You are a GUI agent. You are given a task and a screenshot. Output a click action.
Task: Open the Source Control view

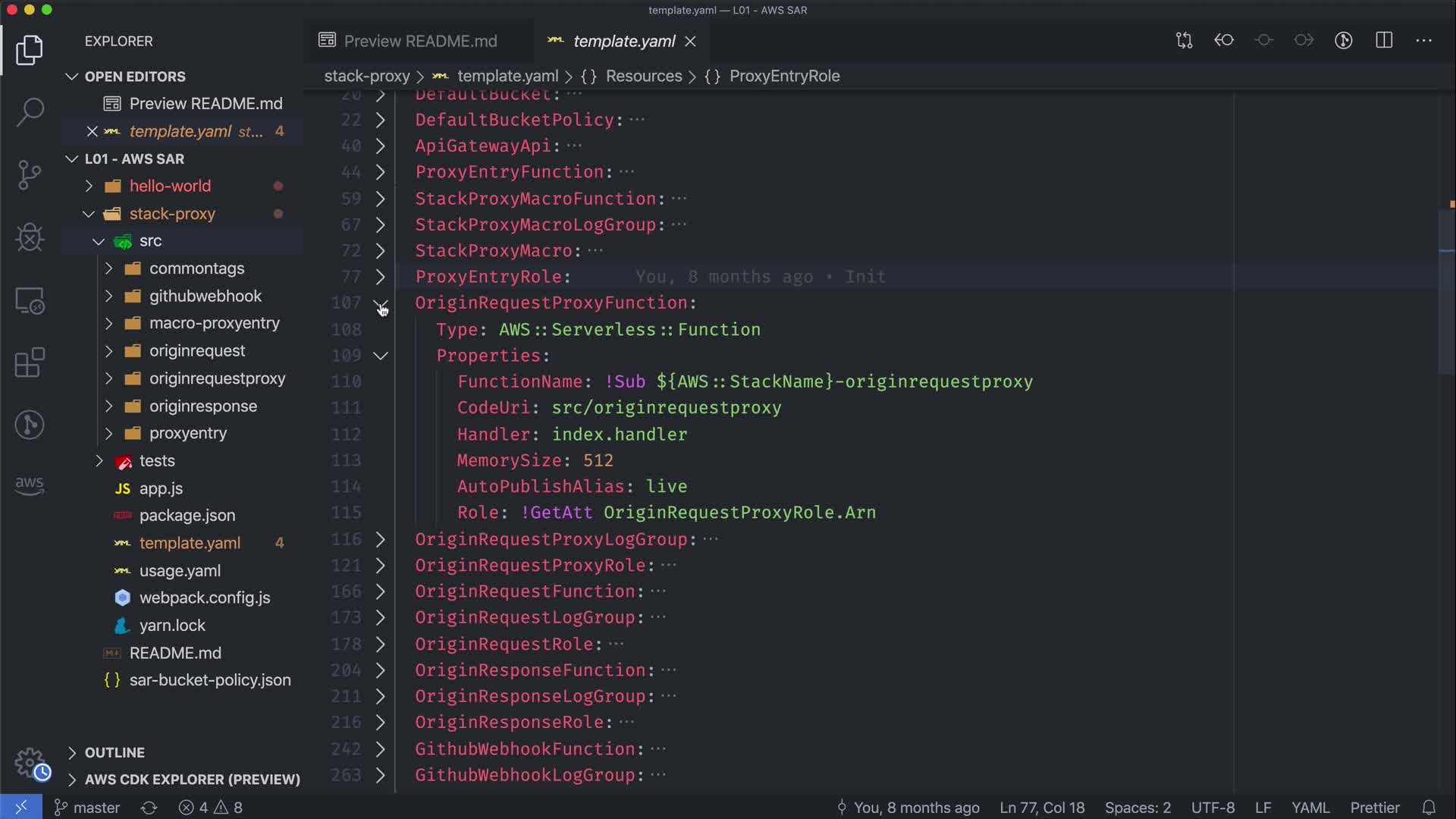[x=30, y=174]
